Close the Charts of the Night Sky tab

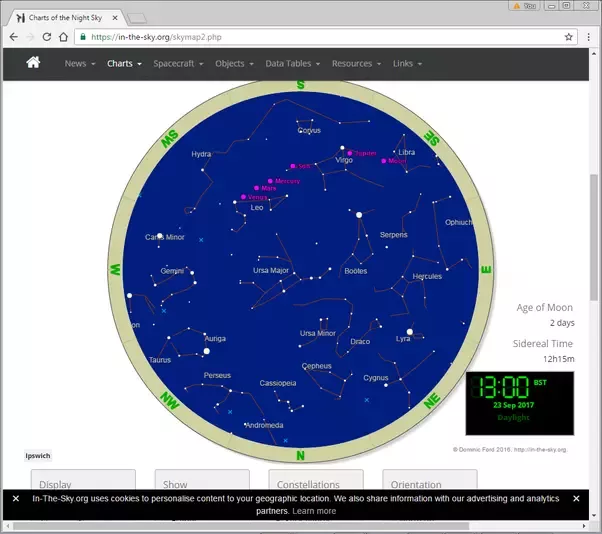point(115,18)
